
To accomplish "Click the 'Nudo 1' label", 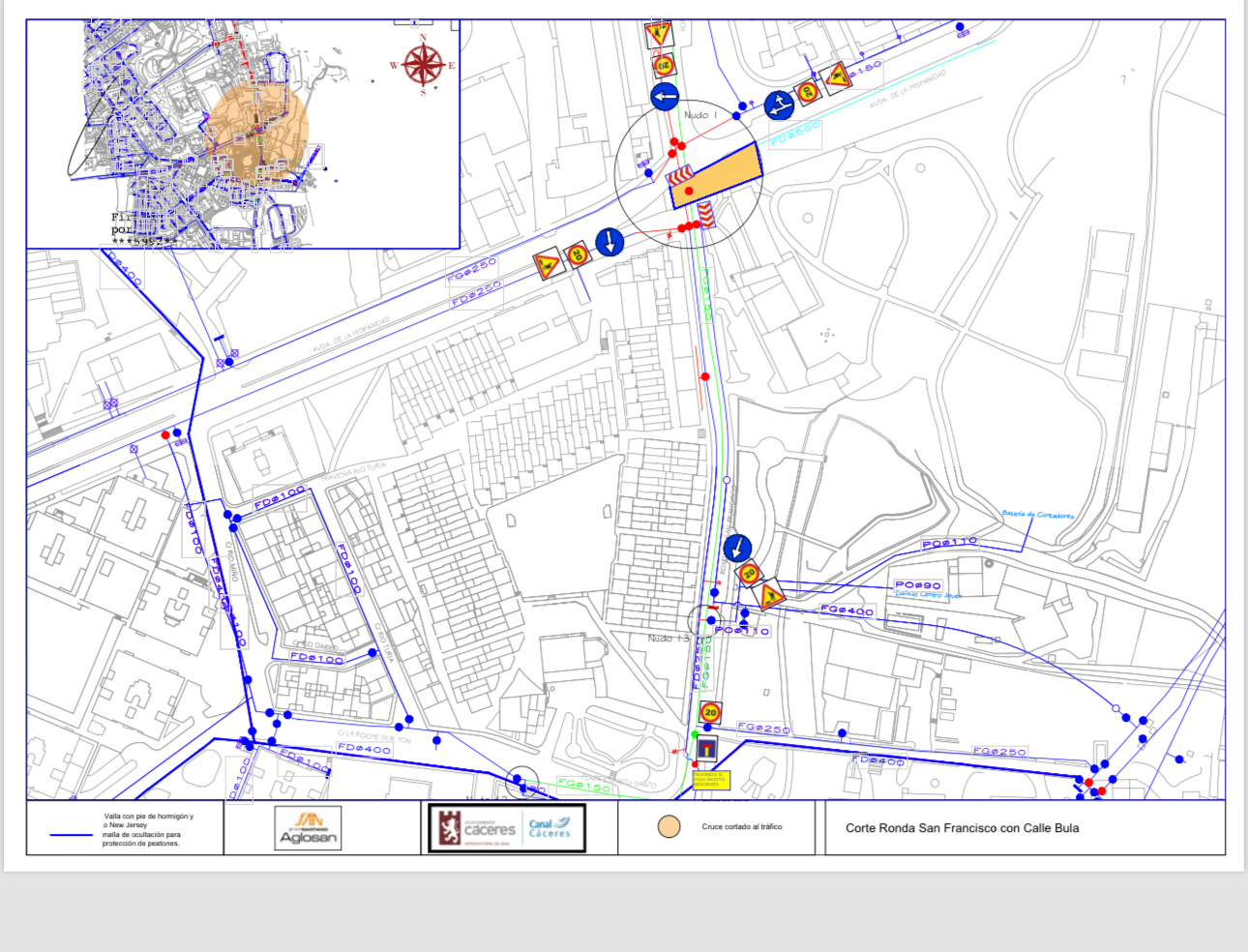I will (701, 115).
